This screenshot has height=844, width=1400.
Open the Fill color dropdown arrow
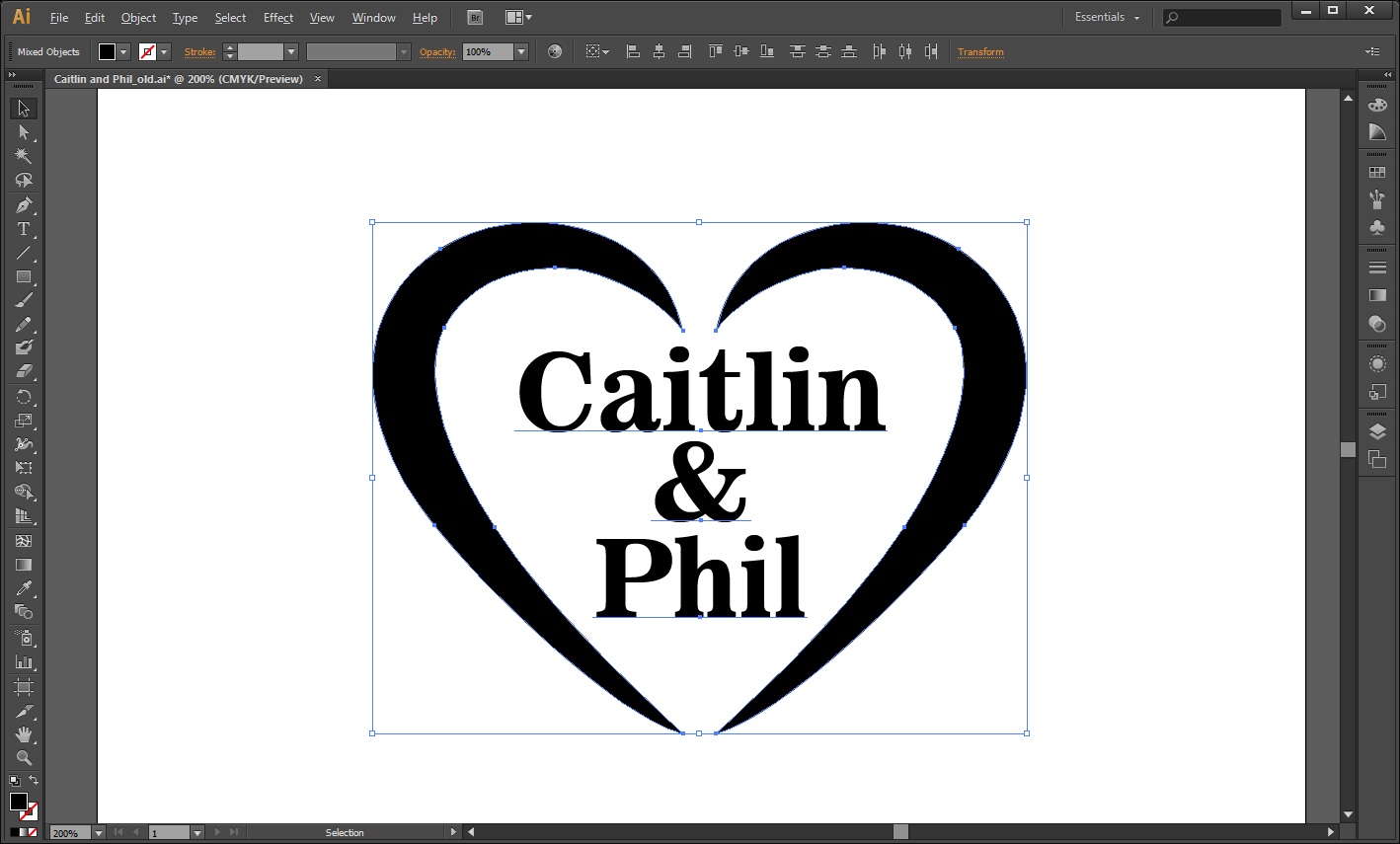pyautogui.click(x=124, y=52)
